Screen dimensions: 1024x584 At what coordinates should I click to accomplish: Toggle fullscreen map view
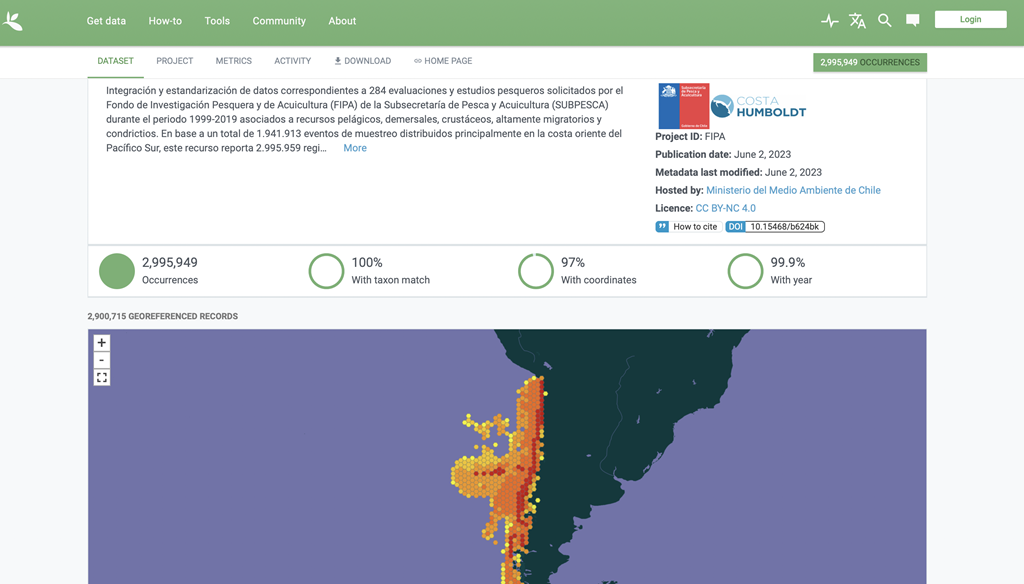click(x=102, y=378)
